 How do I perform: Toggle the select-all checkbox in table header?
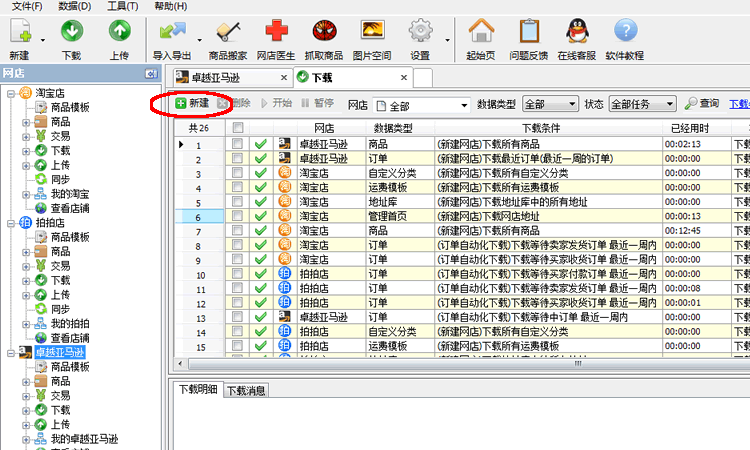coord(237,128)
